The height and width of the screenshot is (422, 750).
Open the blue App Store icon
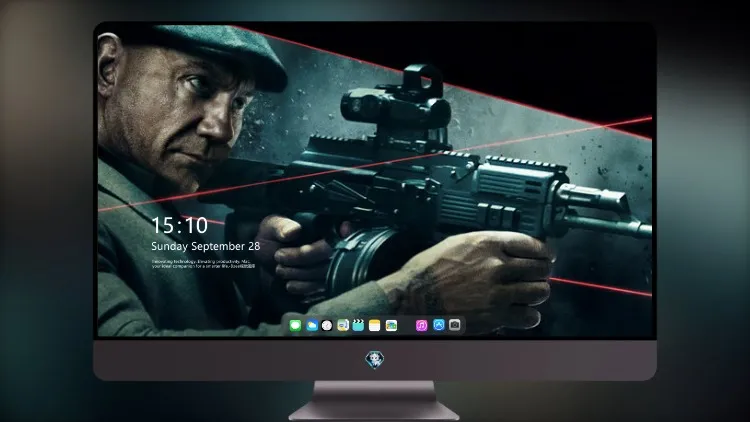pos(439,325)
